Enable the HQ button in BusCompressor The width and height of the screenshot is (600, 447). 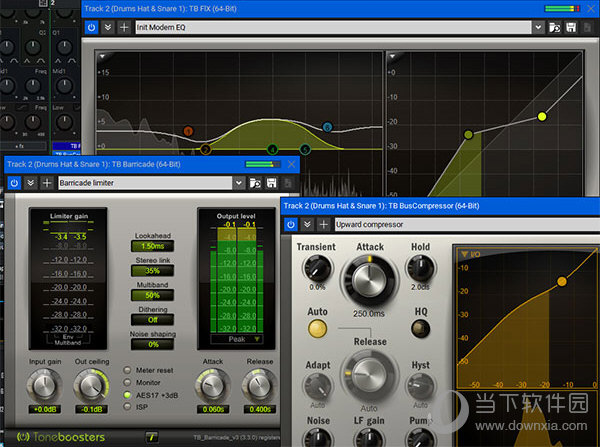pyautogui.click(x=420, y=326)
